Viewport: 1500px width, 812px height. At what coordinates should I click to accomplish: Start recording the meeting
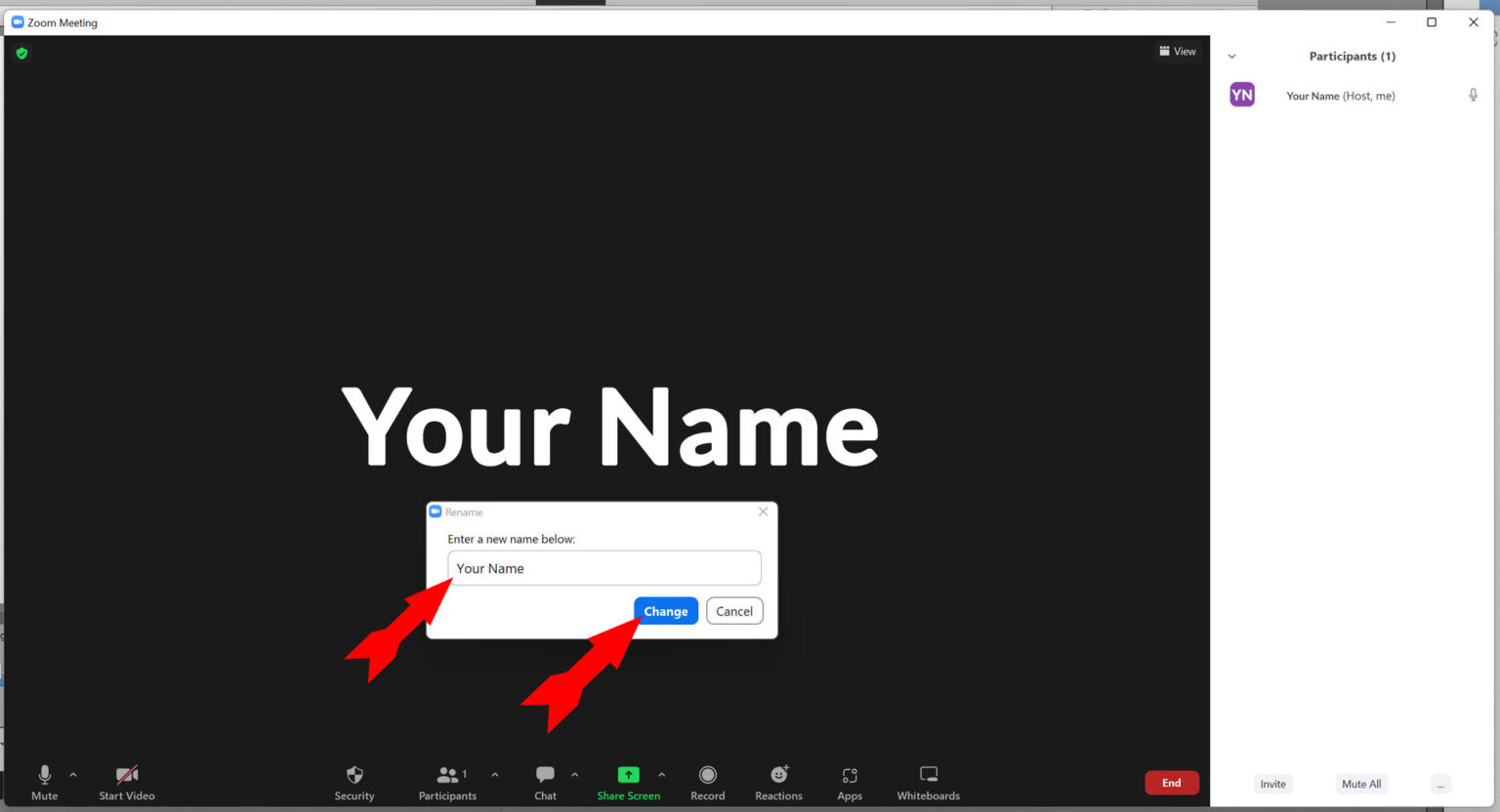[x=707, y=782]
